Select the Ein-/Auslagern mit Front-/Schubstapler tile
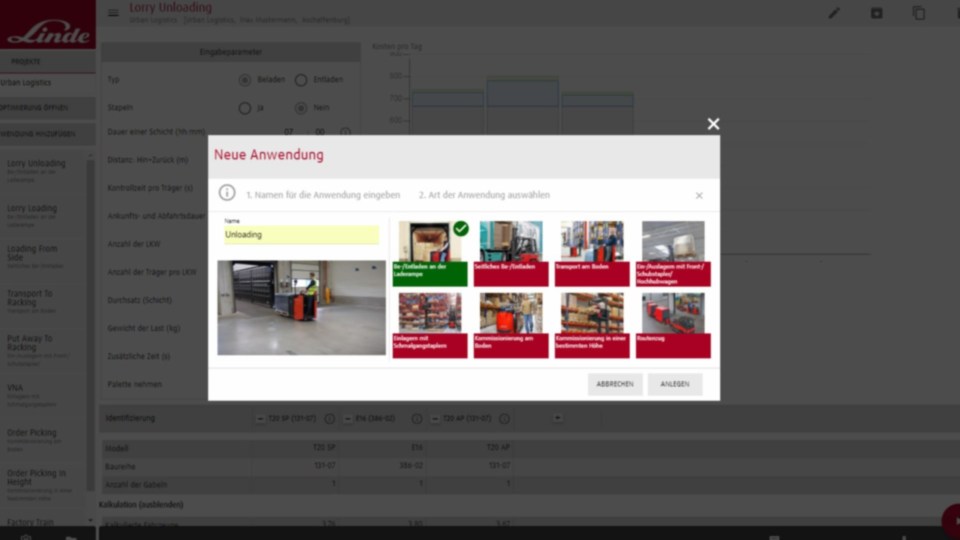The width and height of the screenshot is (960, 540). click(x=673, y=253)
